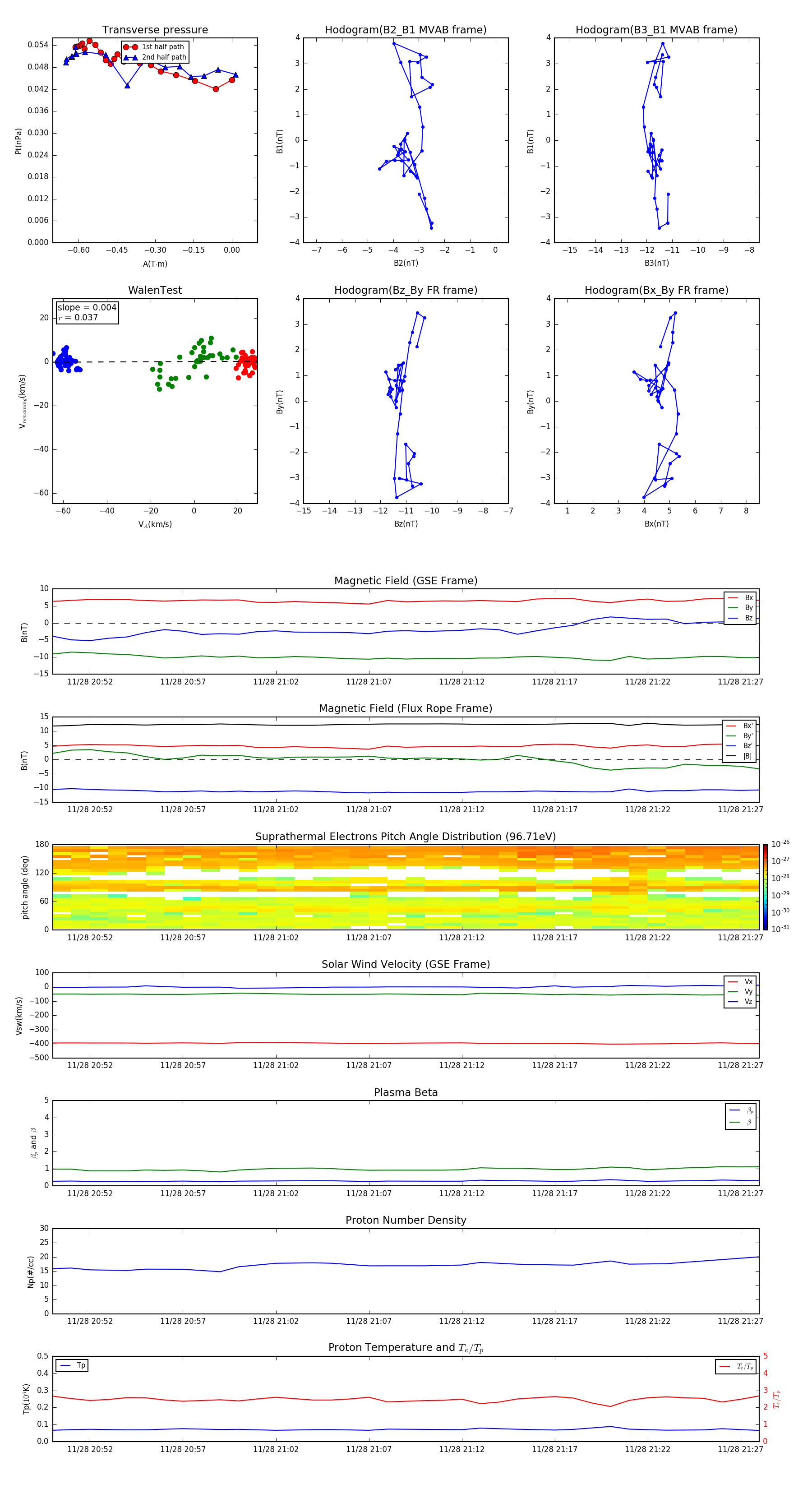Select the 'Proton Temperature and Te/Tp' title
The width and height of the screenshot is (812, 1489).
[406, 1348]
